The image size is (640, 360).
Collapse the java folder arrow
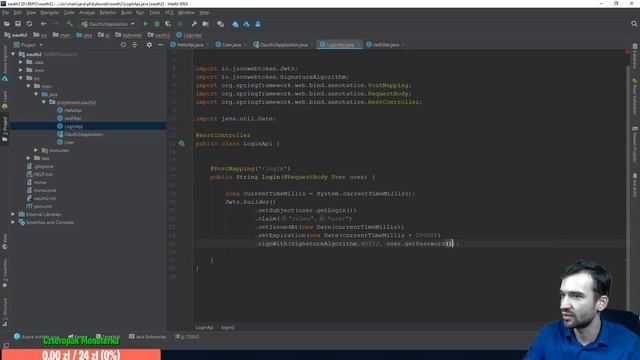36,94
